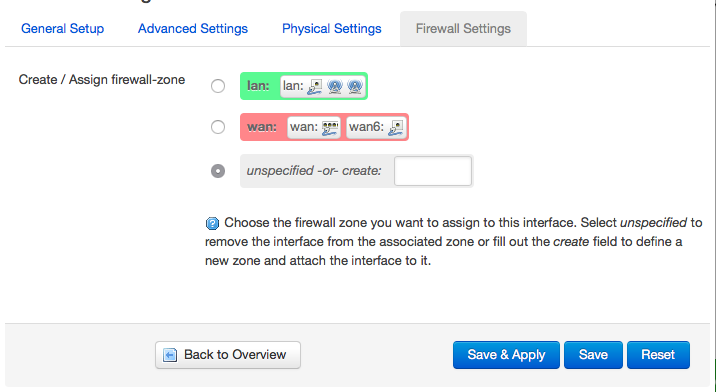
Task: Open the General Setup tab
Action: click(x=63, y=28)
